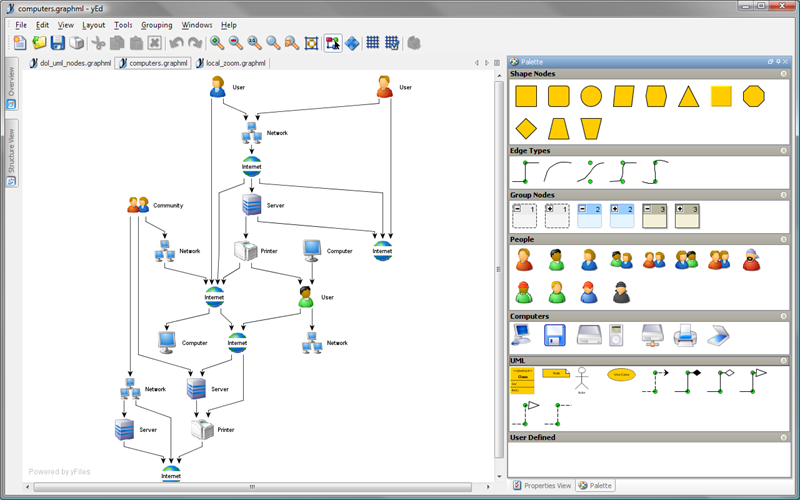Select the triangle shape node in Palette
This screenshot has width=800, height=500.
tap(688, 96)
